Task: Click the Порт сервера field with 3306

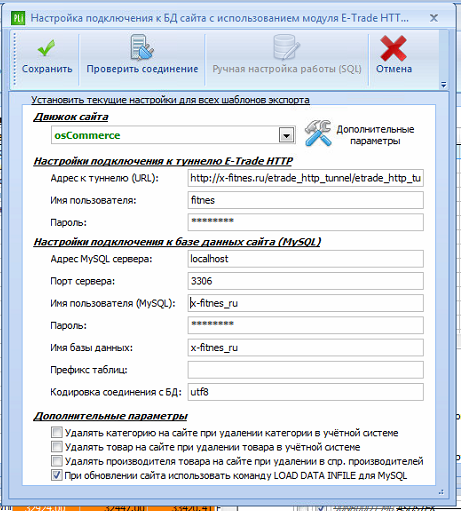Action: point(305,281)
